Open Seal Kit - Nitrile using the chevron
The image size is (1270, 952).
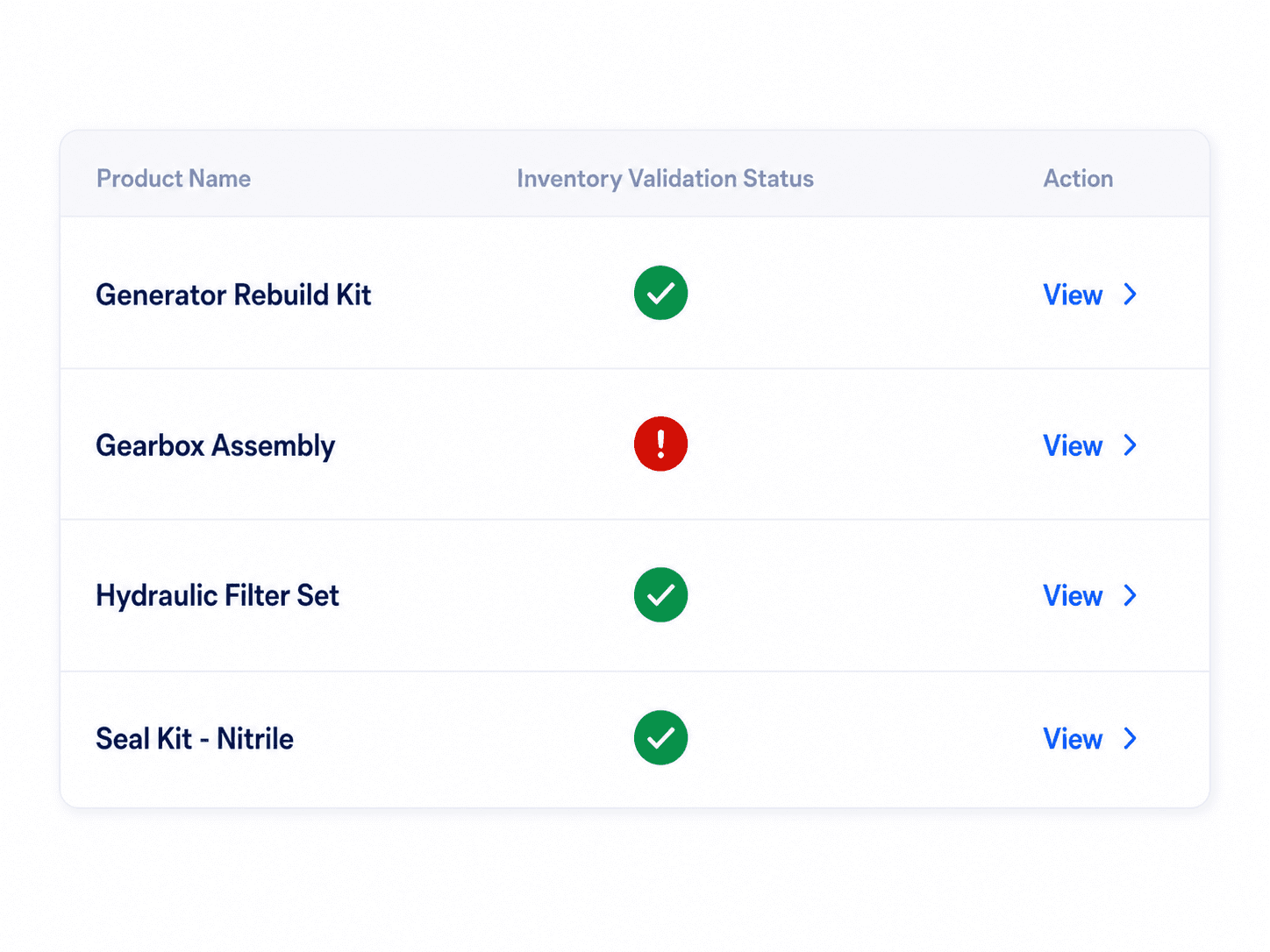(x=1130, y=739)
